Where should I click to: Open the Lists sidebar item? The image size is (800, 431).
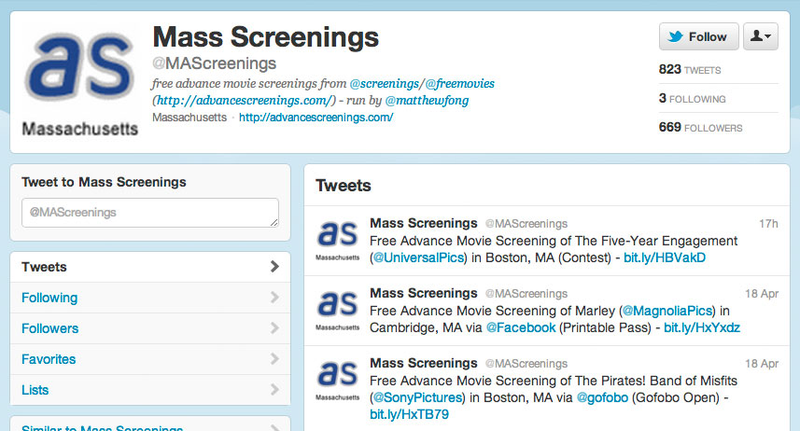coord(150,390)
